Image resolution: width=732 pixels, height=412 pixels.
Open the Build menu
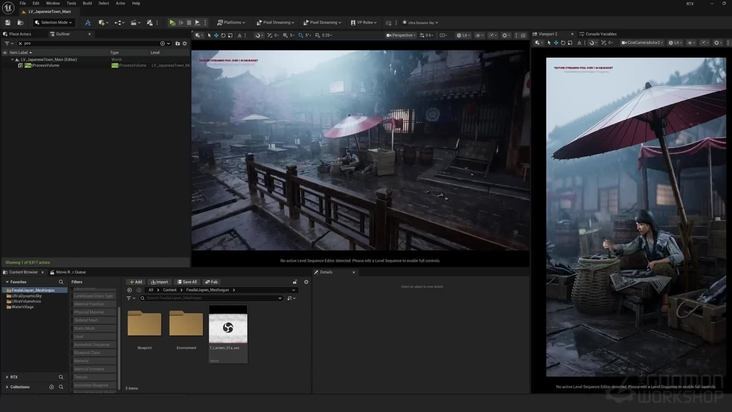[x=87, y=3]
